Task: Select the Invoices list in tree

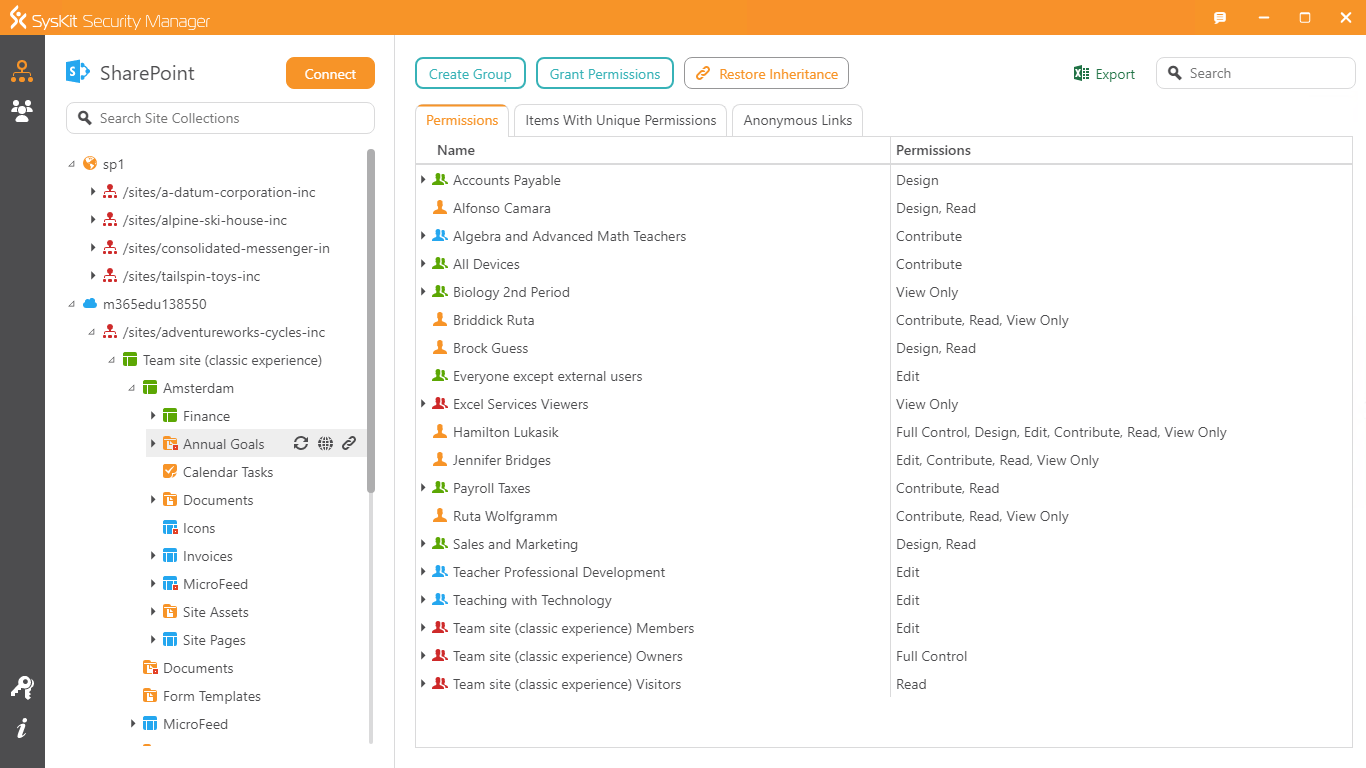Action: (x=208, y=556)
